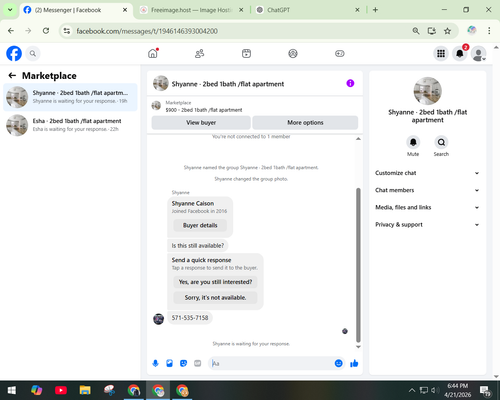Search in conversation using Search icon
500x400 pixels.
pyautogui.click(x=441, y=142)
